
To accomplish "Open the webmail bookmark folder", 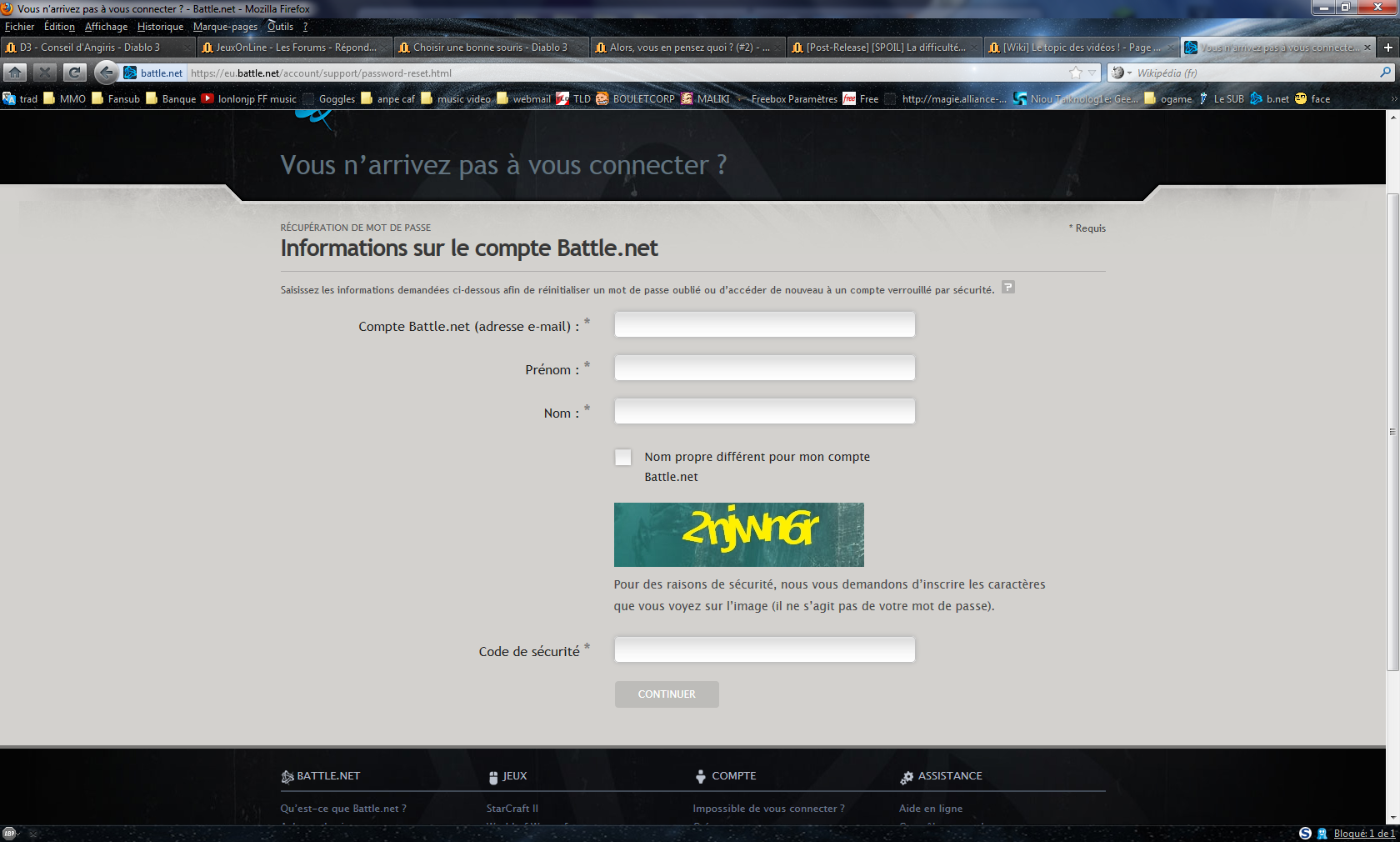I will (523, 98).
